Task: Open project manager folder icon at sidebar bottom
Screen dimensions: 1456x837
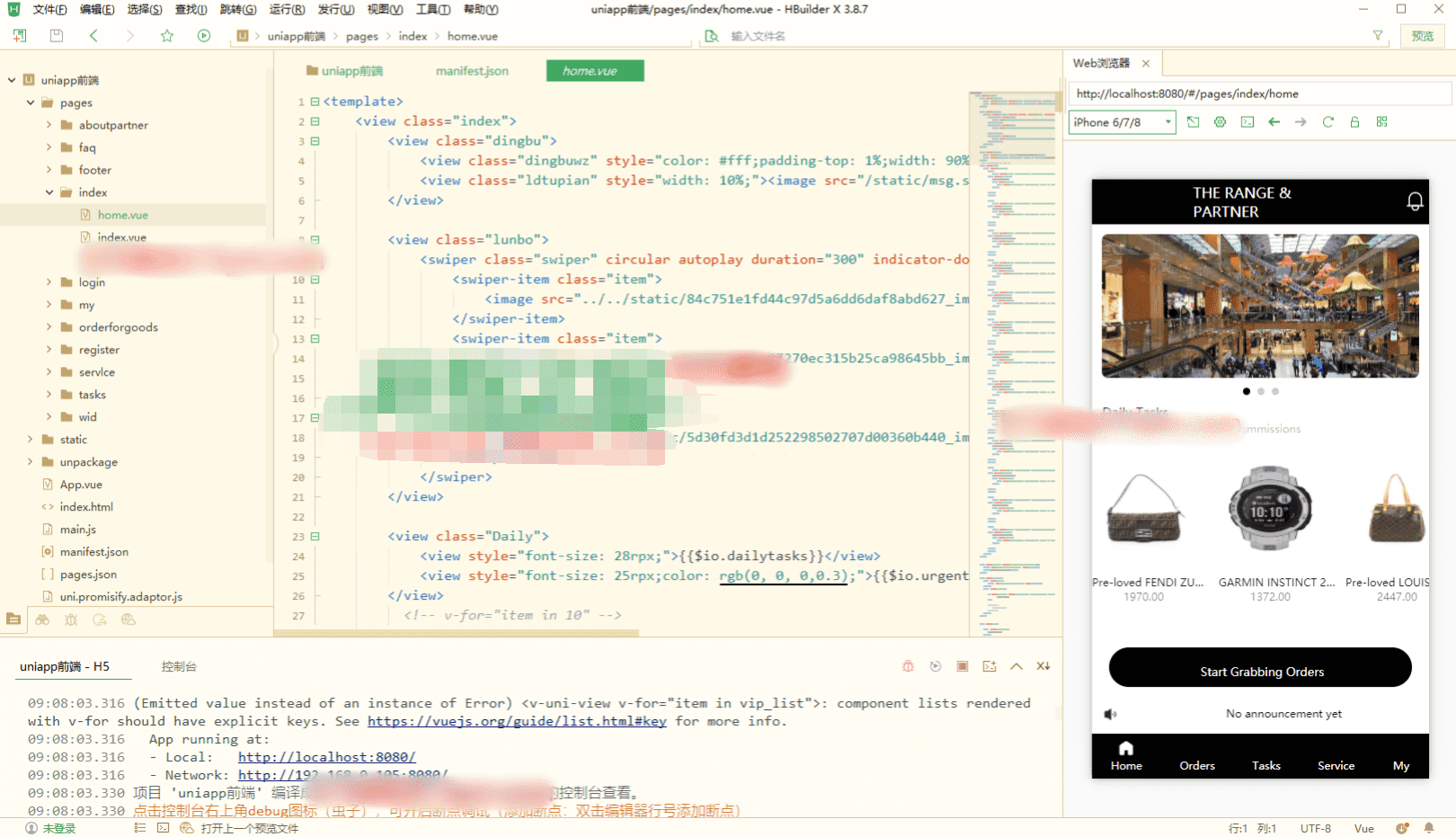Action: [13, 619]
